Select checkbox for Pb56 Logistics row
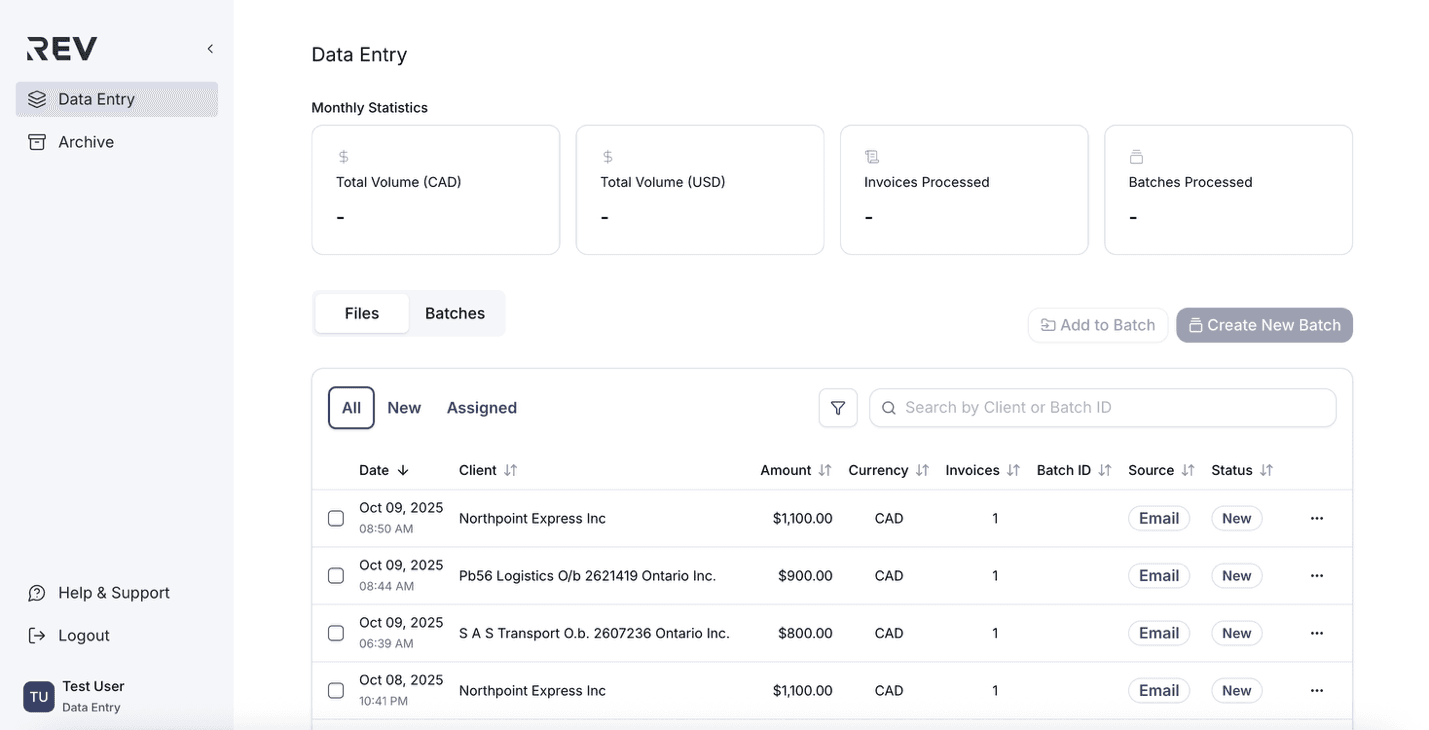Screen dimensions: 1429x730 click(336, 576)
